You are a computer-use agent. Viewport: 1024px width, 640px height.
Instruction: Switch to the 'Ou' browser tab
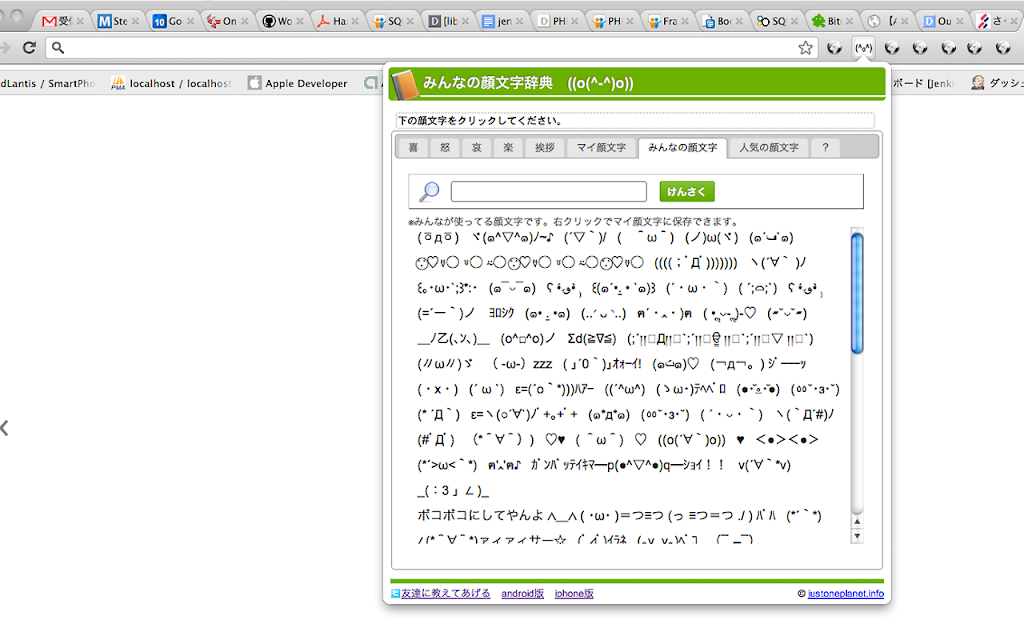[x=936, y=21]
